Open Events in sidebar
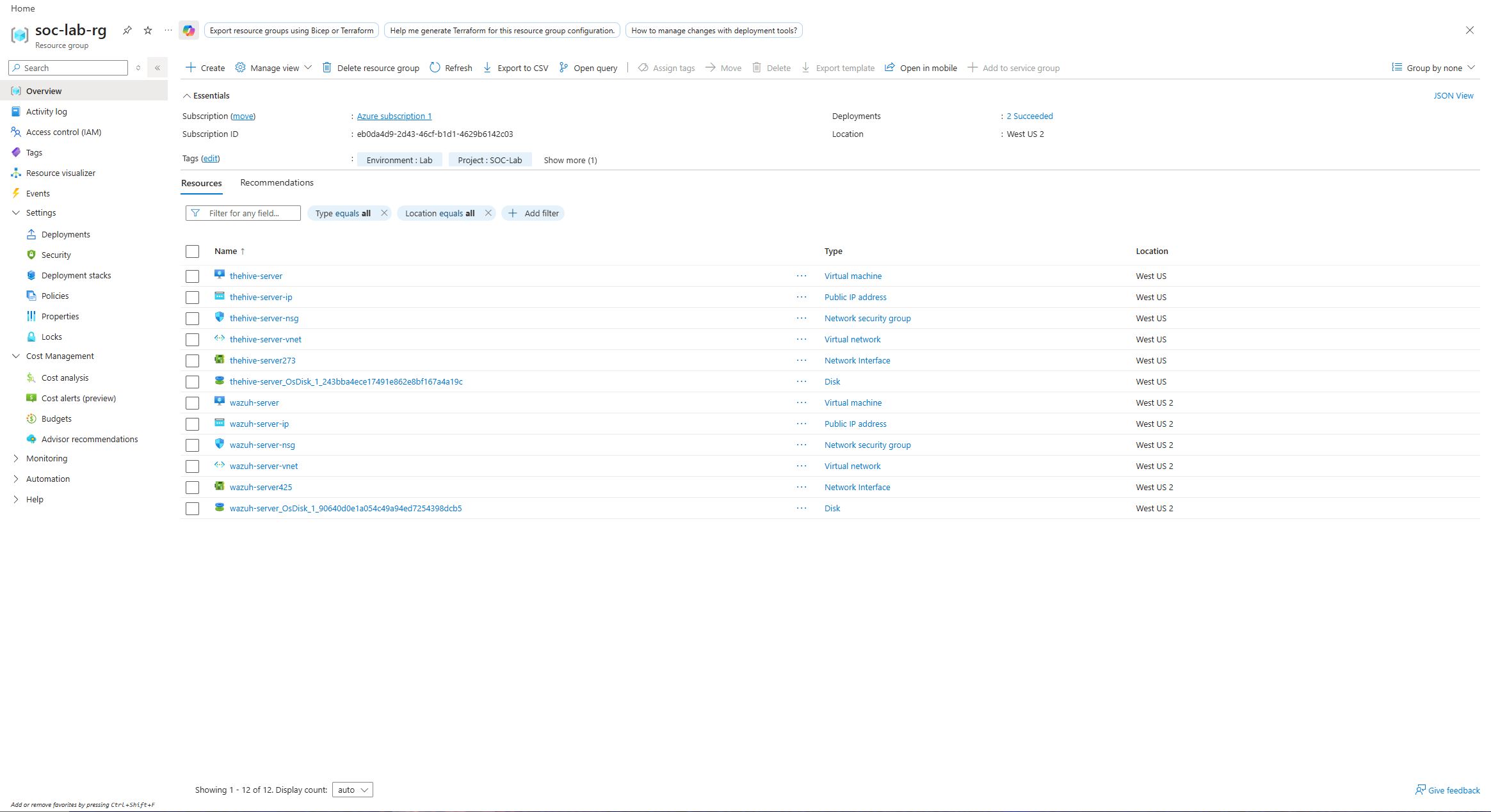The width and height of the screenshot is (1491, 812). 38,193
